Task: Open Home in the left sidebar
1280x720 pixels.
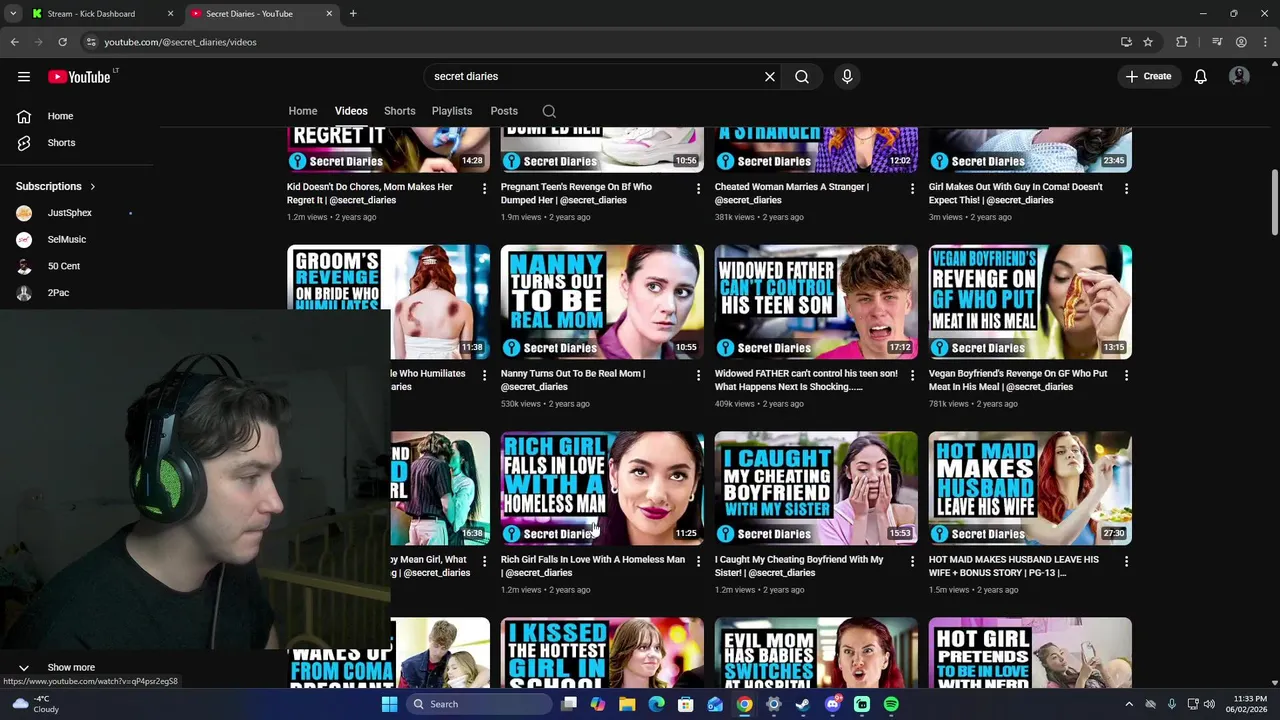Action: tap(61, 116)
